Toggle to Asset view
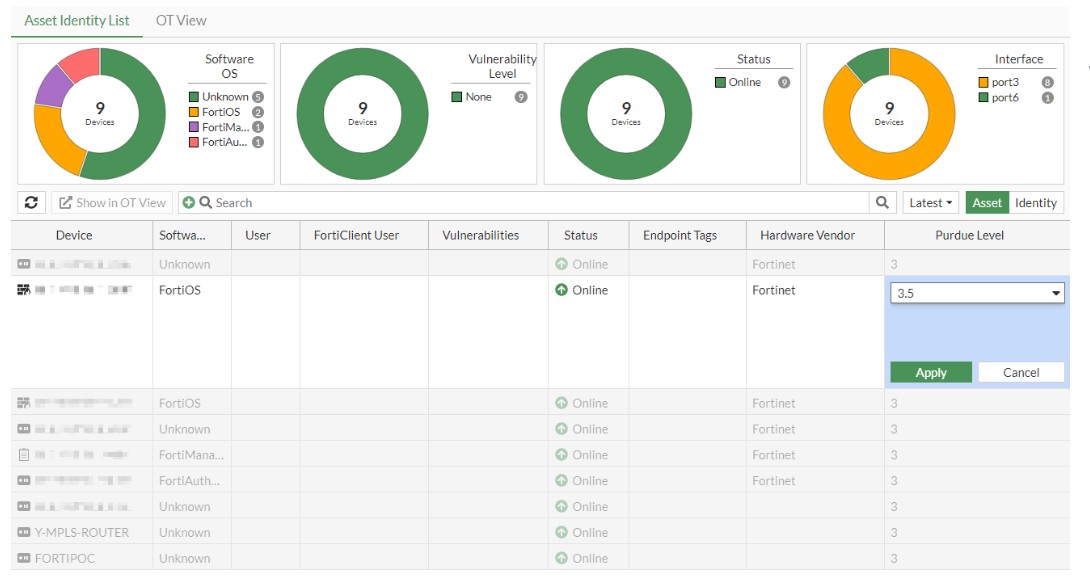The image size is (1090, 580). click(986, 203)
